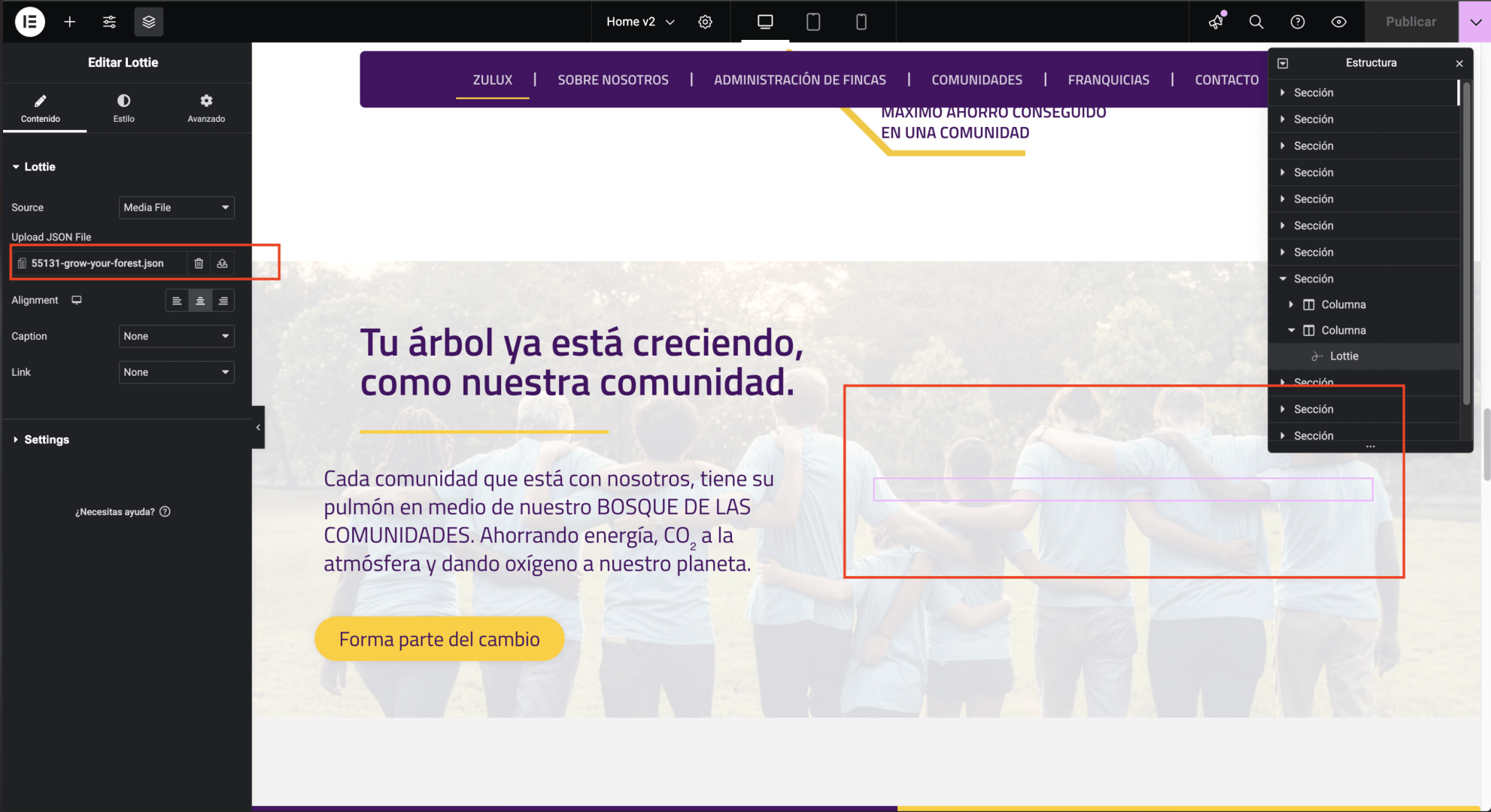The image size is (1491, 812).
Task: Click first Columna column icon
Action: (1309, 304)
